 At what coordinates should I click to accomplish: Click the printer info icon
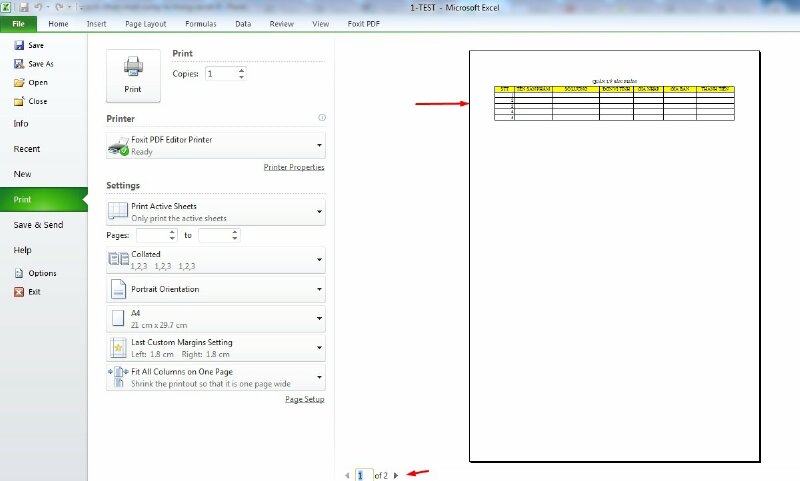coord(322,118)
